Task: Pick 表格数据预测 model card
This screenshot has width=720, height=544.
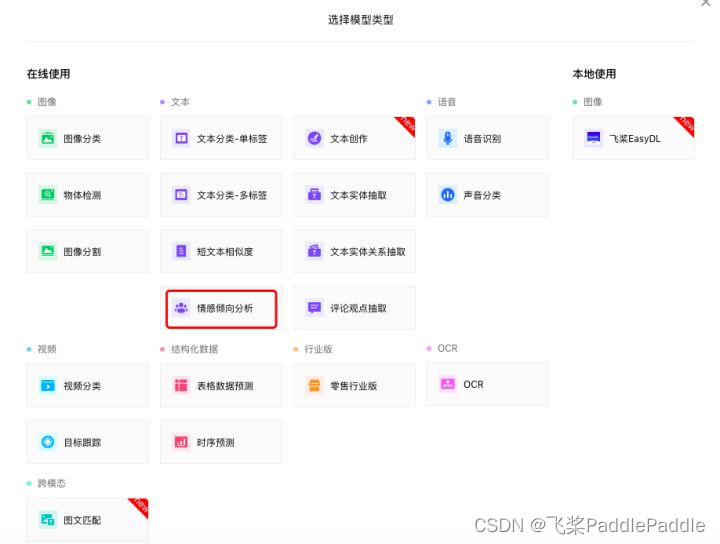Action: [x=221, y=386]
